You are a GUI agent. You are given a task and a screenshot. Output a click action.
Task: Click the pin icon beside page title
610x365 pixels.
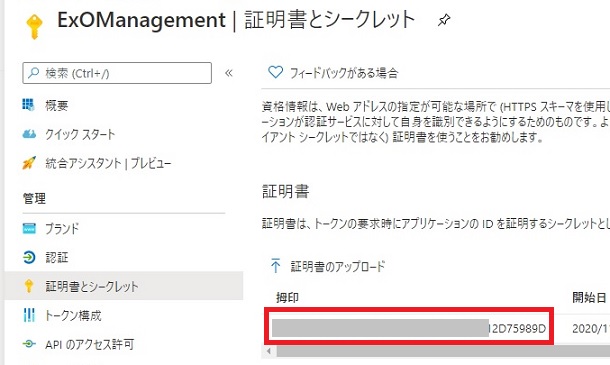click(x=444, y=20)
